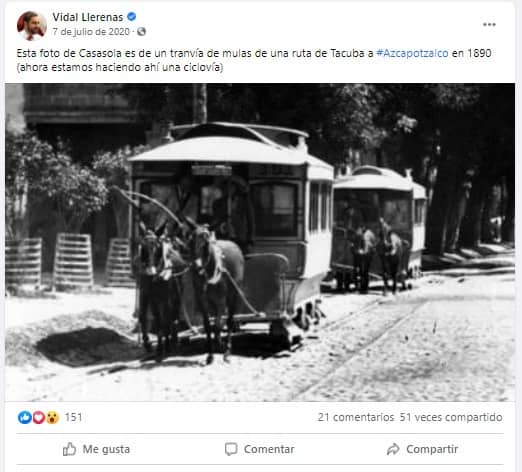Click the public audience globe icon
The width and height of the screenshot is (522, 472).
[141, 32]
